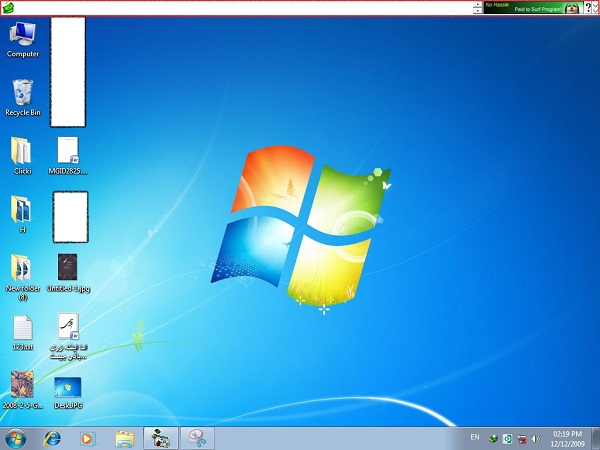Click the top bar address input field

[240, 8]
